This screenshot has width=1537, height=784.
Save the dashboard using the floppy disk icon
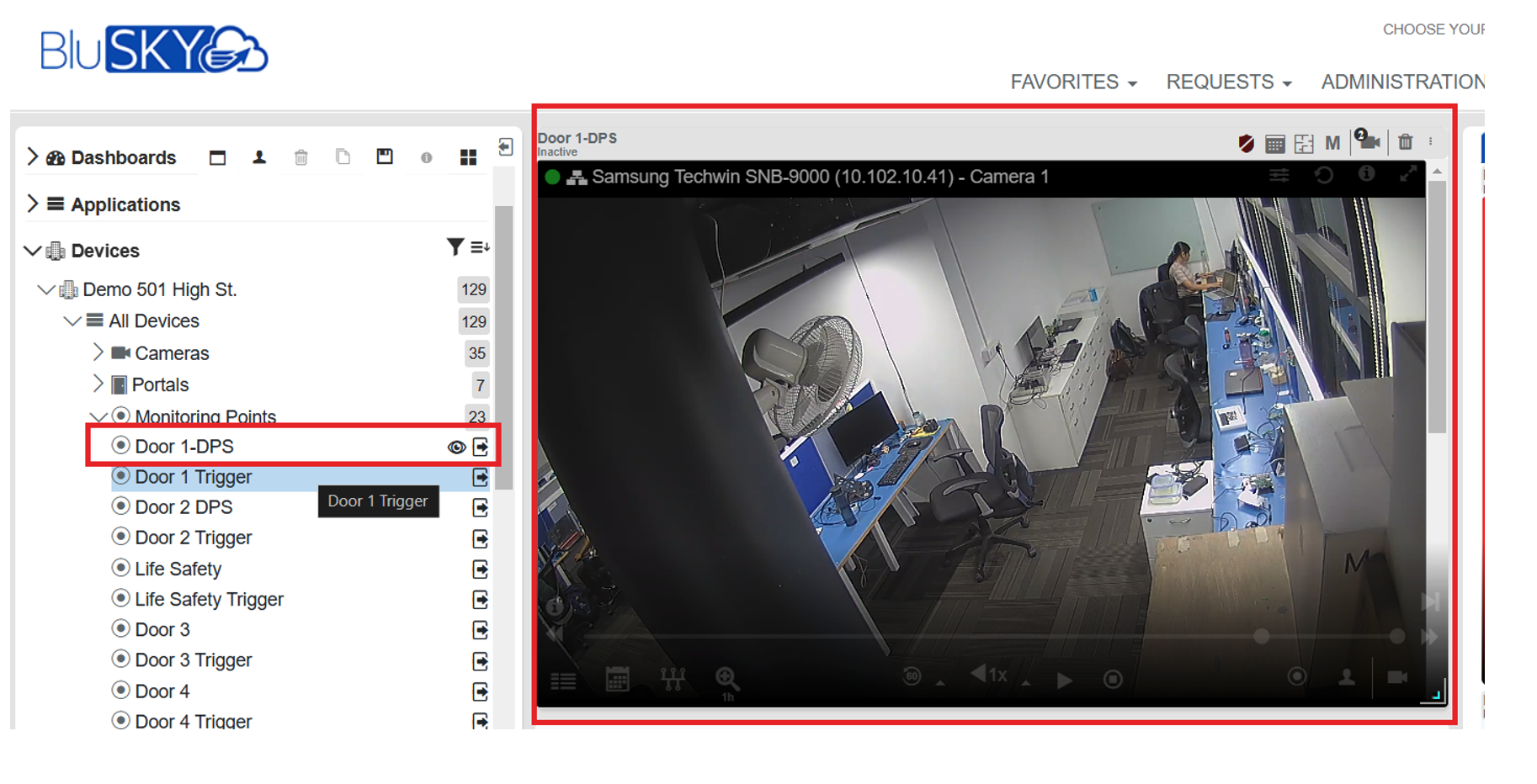tap(385, 157)
